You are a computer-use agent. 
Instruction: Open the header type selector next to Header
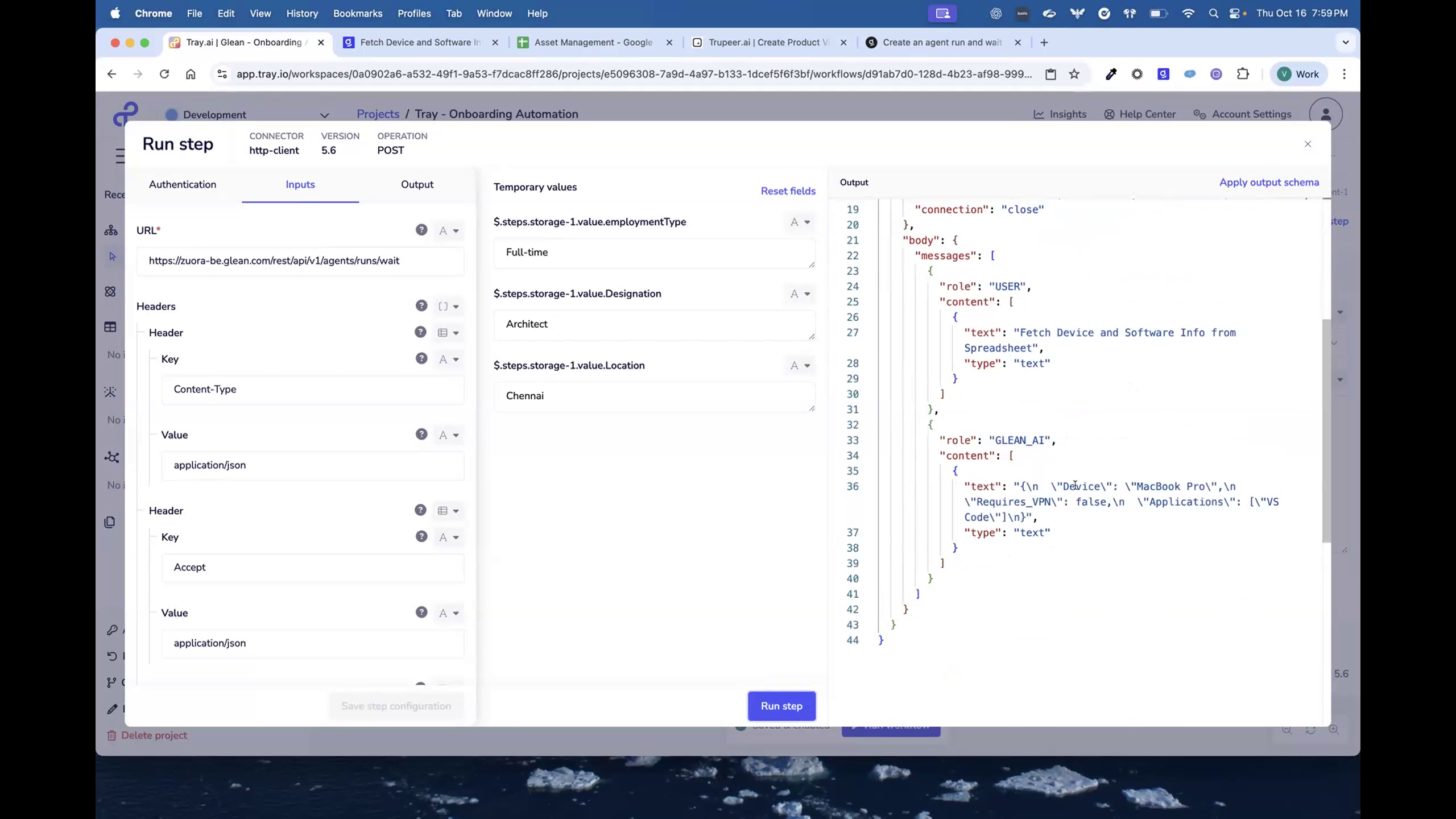pyautogui.click(x=448, y=332)
